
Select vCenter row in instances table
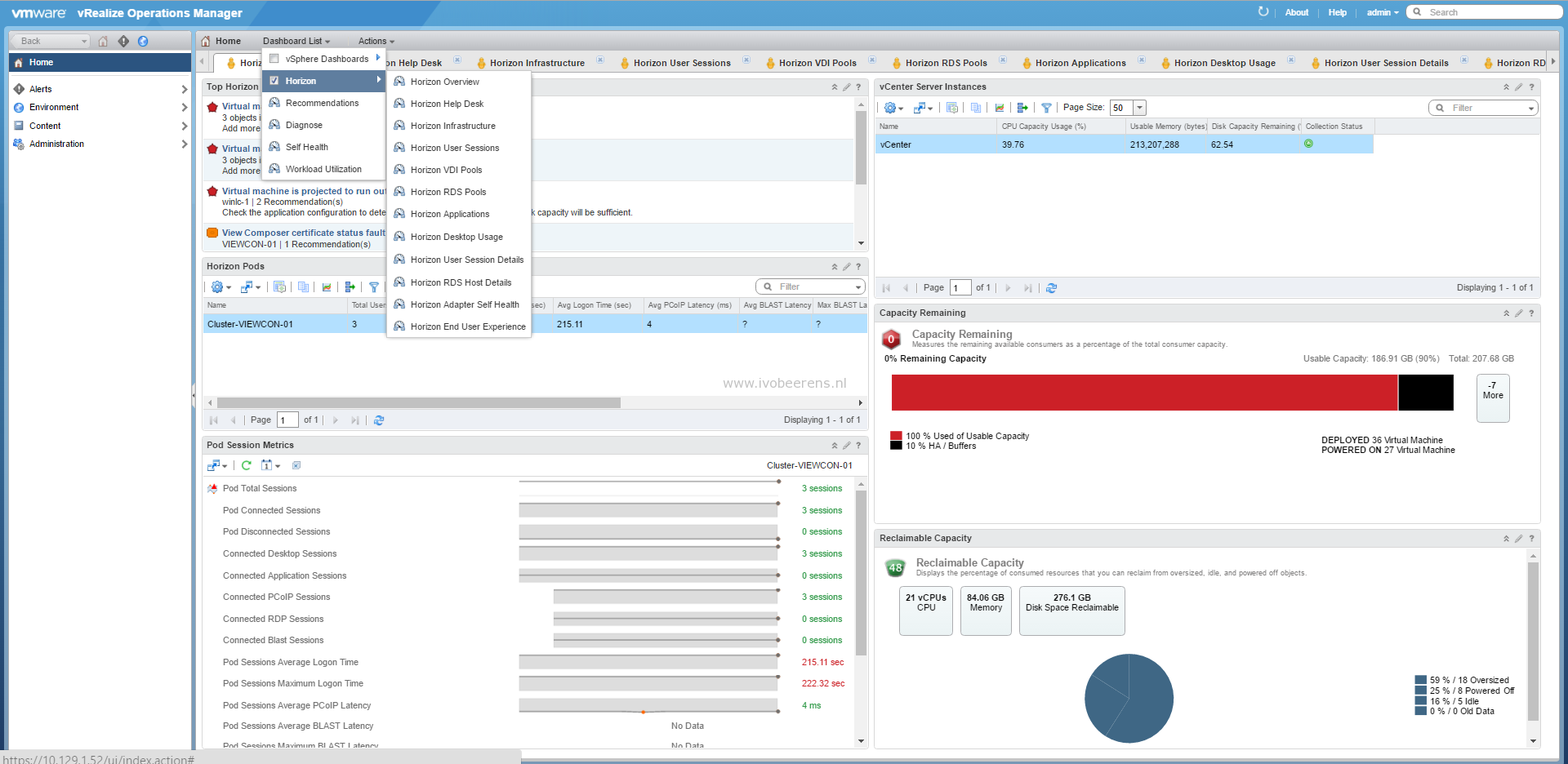[1124, 144]
